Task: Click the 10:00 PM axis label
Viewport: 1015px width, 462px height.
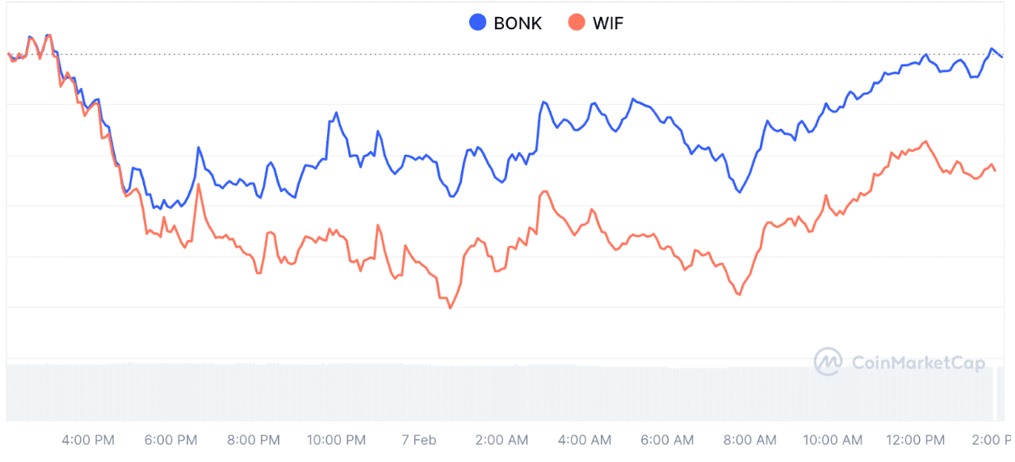Action: point(336,440)
